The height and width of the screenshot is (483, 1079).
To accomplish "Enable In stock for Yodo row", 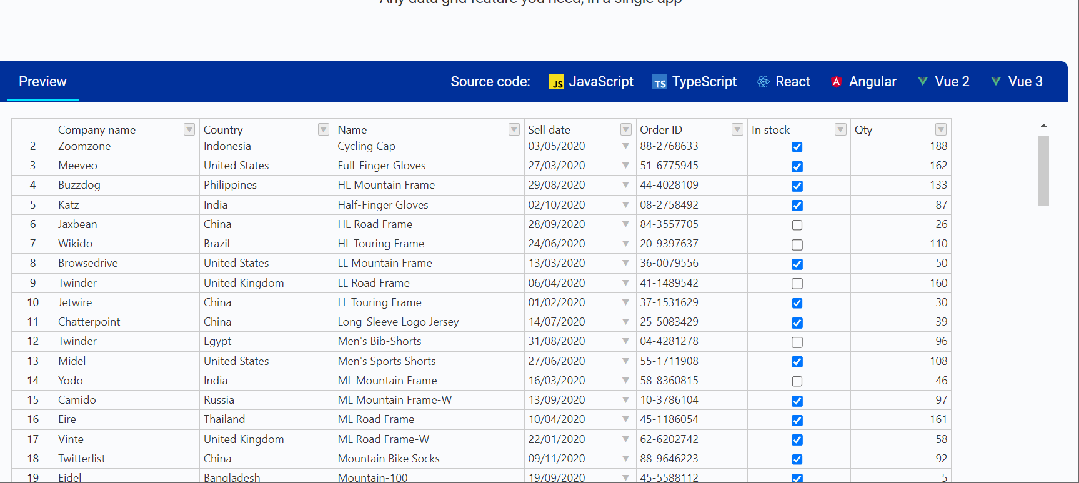I will pos(797,381).
